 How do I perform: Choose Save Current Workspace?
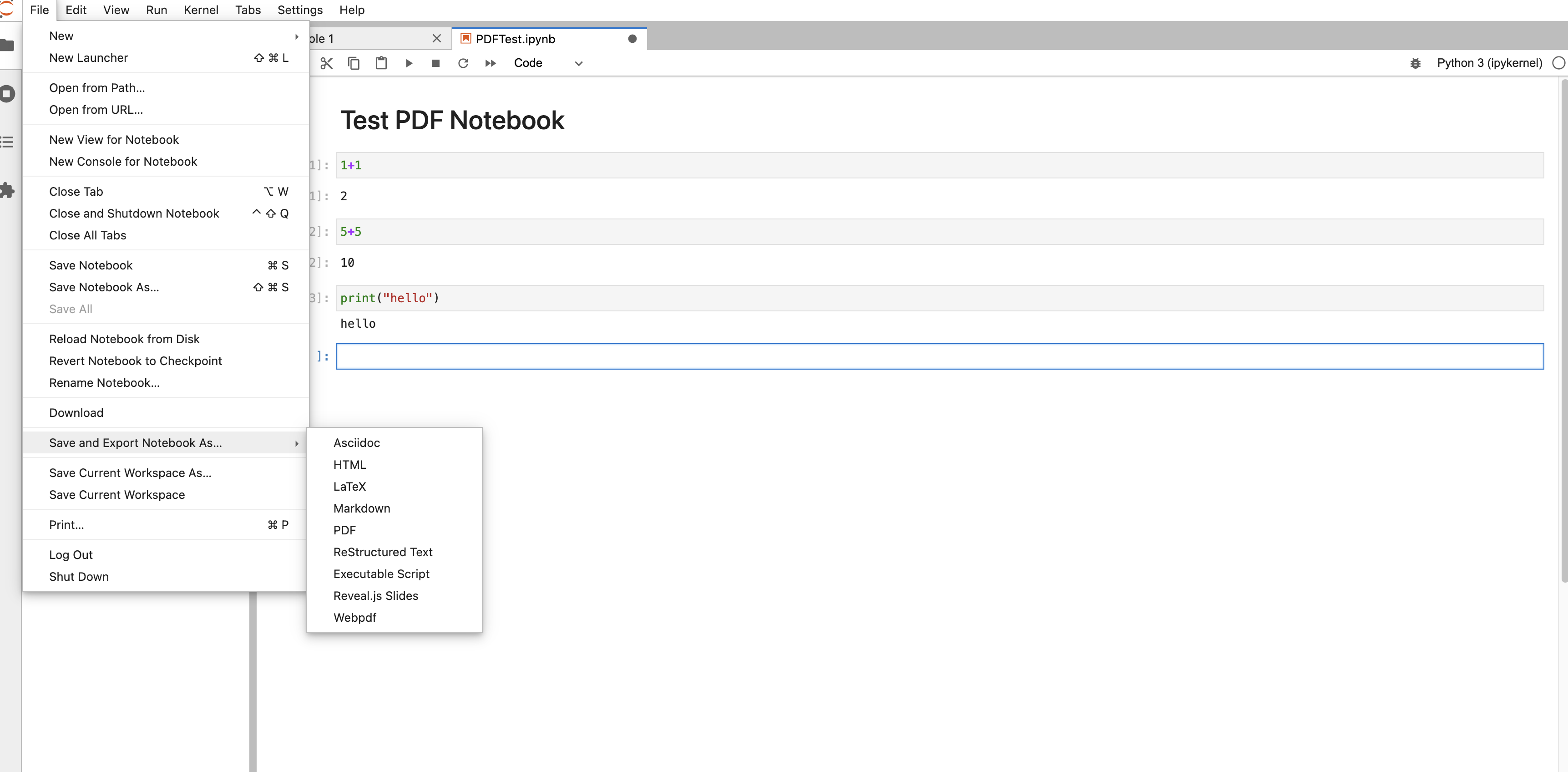pyautogui.click(x=166, y=495)
